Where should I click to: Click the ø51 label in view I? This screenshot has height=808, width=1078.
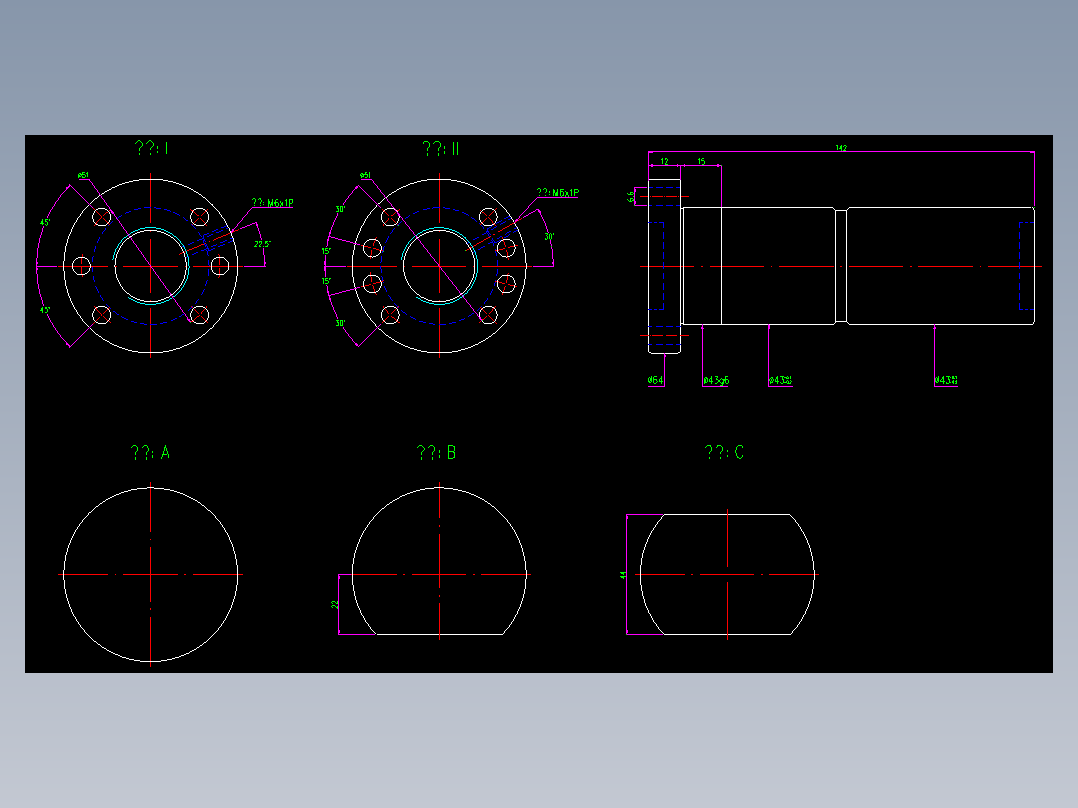(83, 175)
